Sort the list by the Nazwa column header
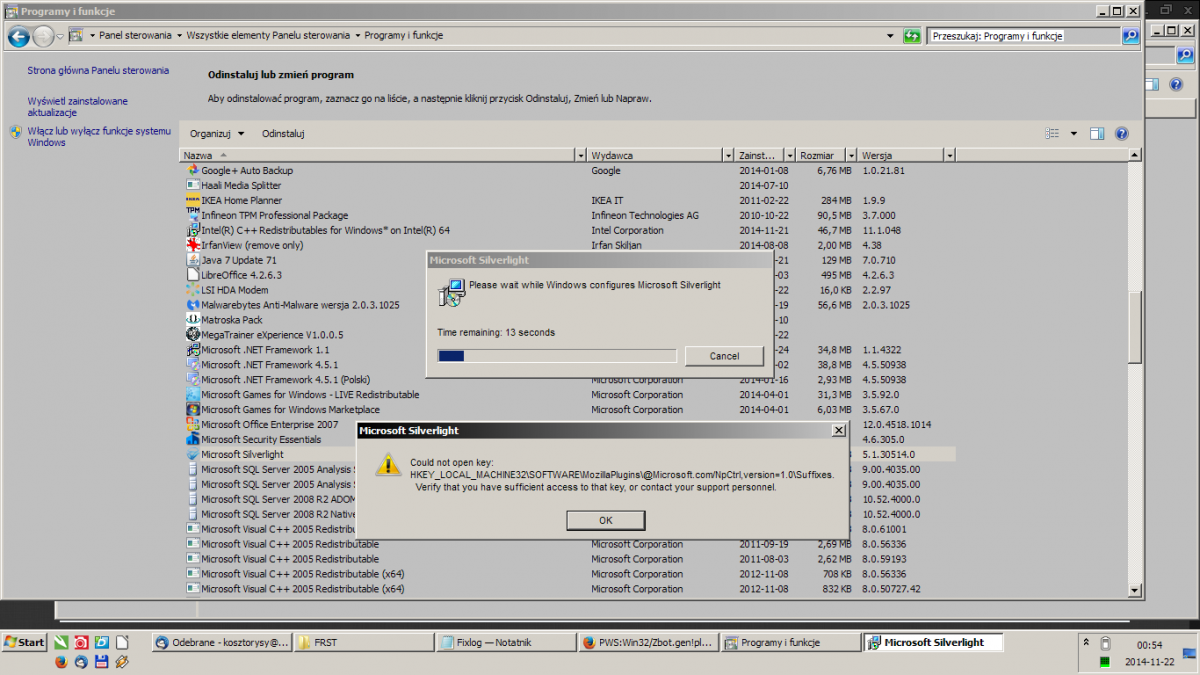 pos(378,155)
